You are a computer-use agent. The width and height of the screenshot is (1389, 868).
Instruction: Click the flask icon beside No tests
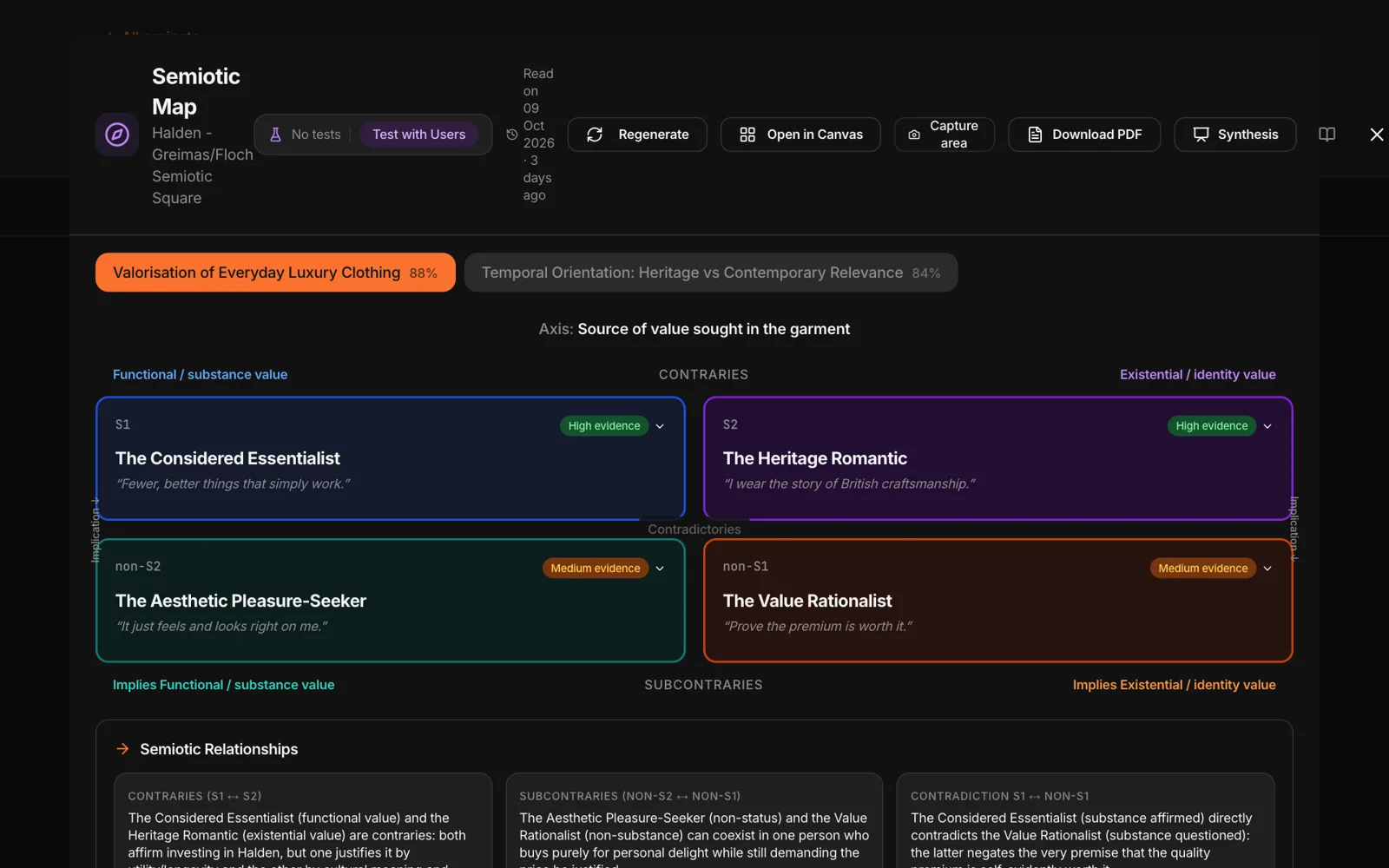[275, 135]
